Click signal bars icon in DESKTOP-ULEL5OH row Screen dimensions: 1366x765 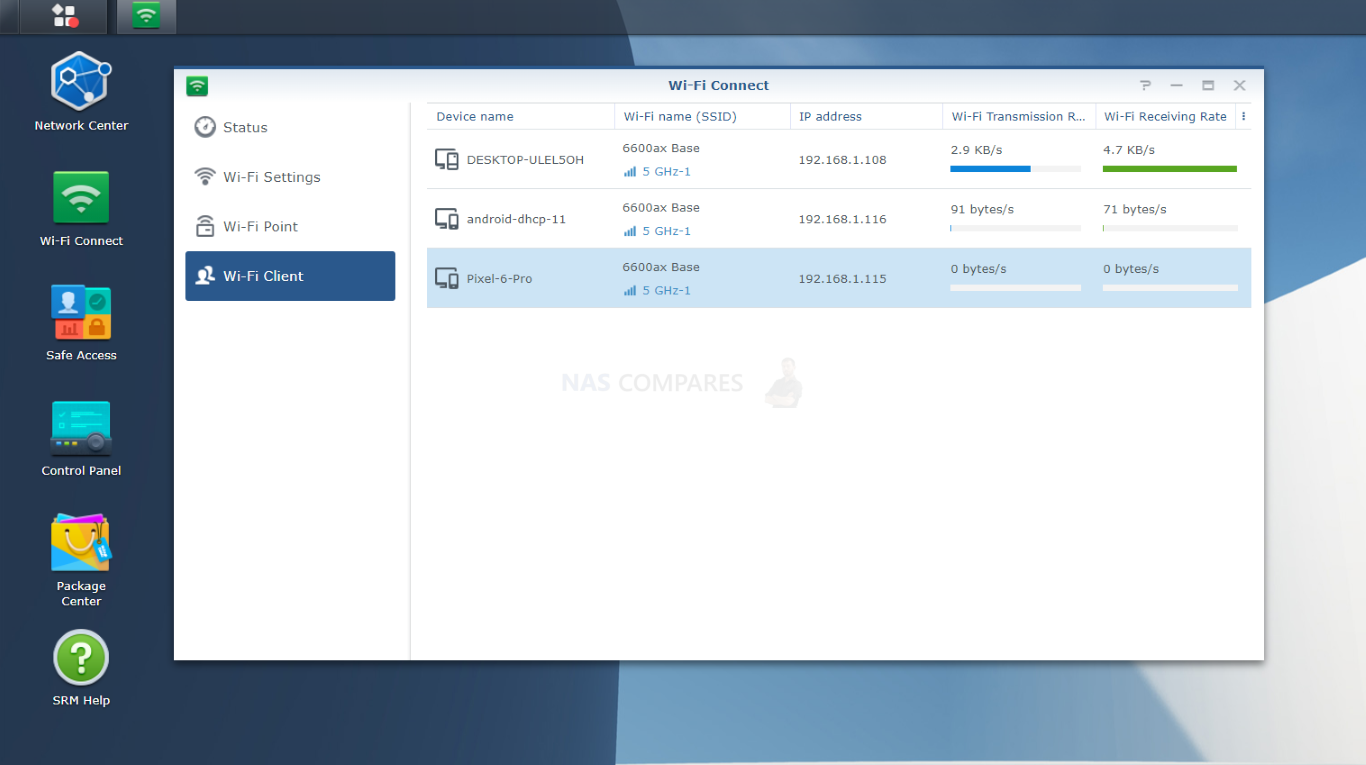click(x=630, y=172)
